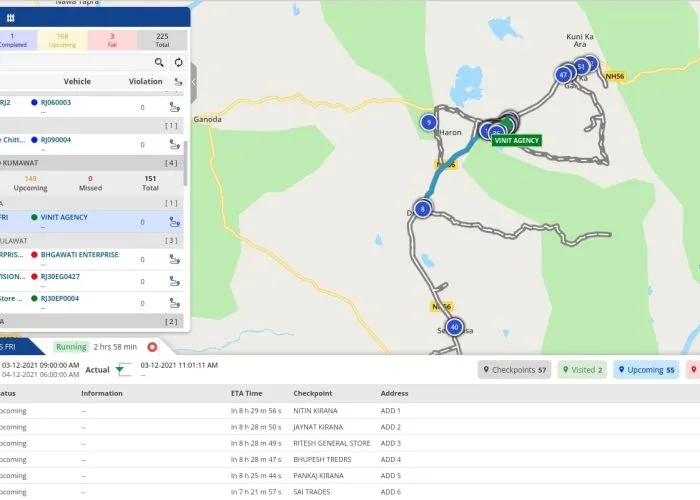Screen dimensions: 700x500
Task: Open the grid menu icon in panel header
Action: click(x=11, y=17)
